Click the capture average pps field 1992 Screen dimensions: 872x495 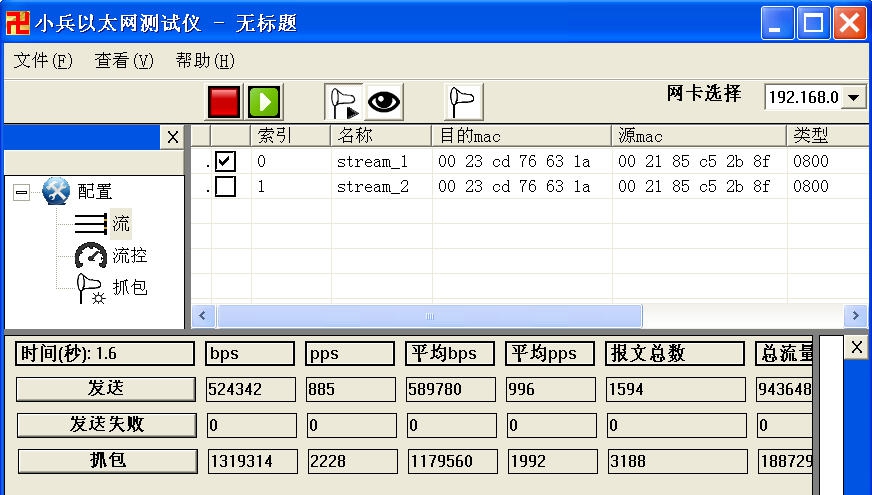[553, 462]
